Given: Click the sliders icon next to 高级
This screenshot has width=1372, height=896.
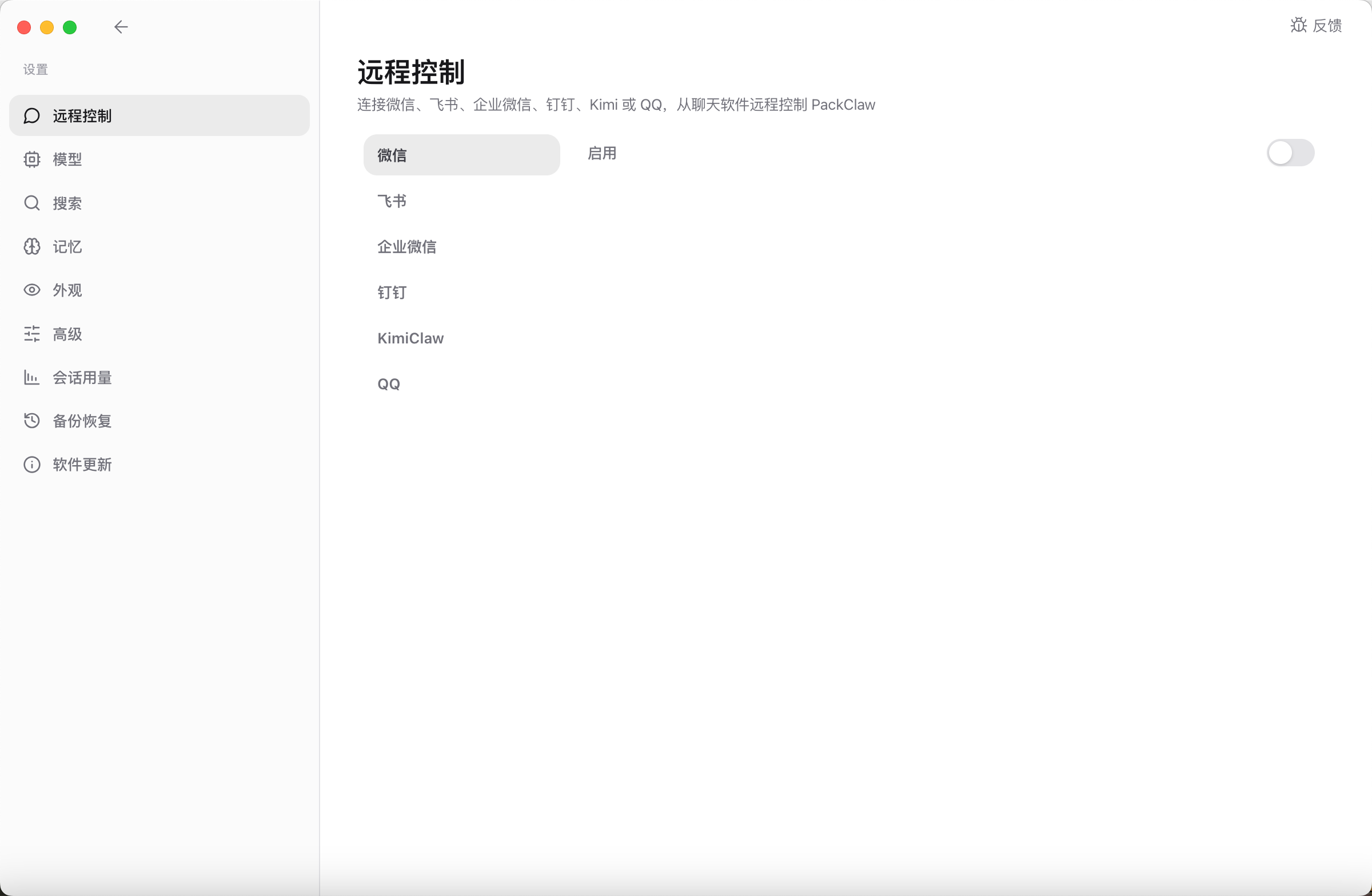Looking at the screenshot, I should (31, 334).
